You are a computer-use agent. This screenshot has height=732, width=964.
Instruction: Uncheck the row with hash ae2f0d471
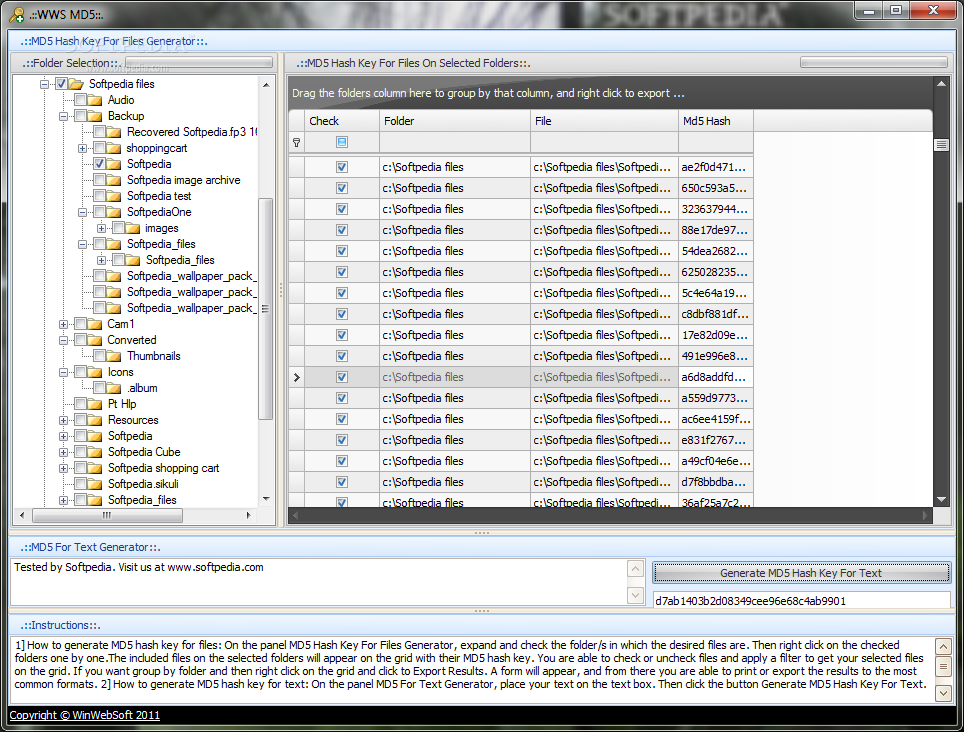(342, 167)
